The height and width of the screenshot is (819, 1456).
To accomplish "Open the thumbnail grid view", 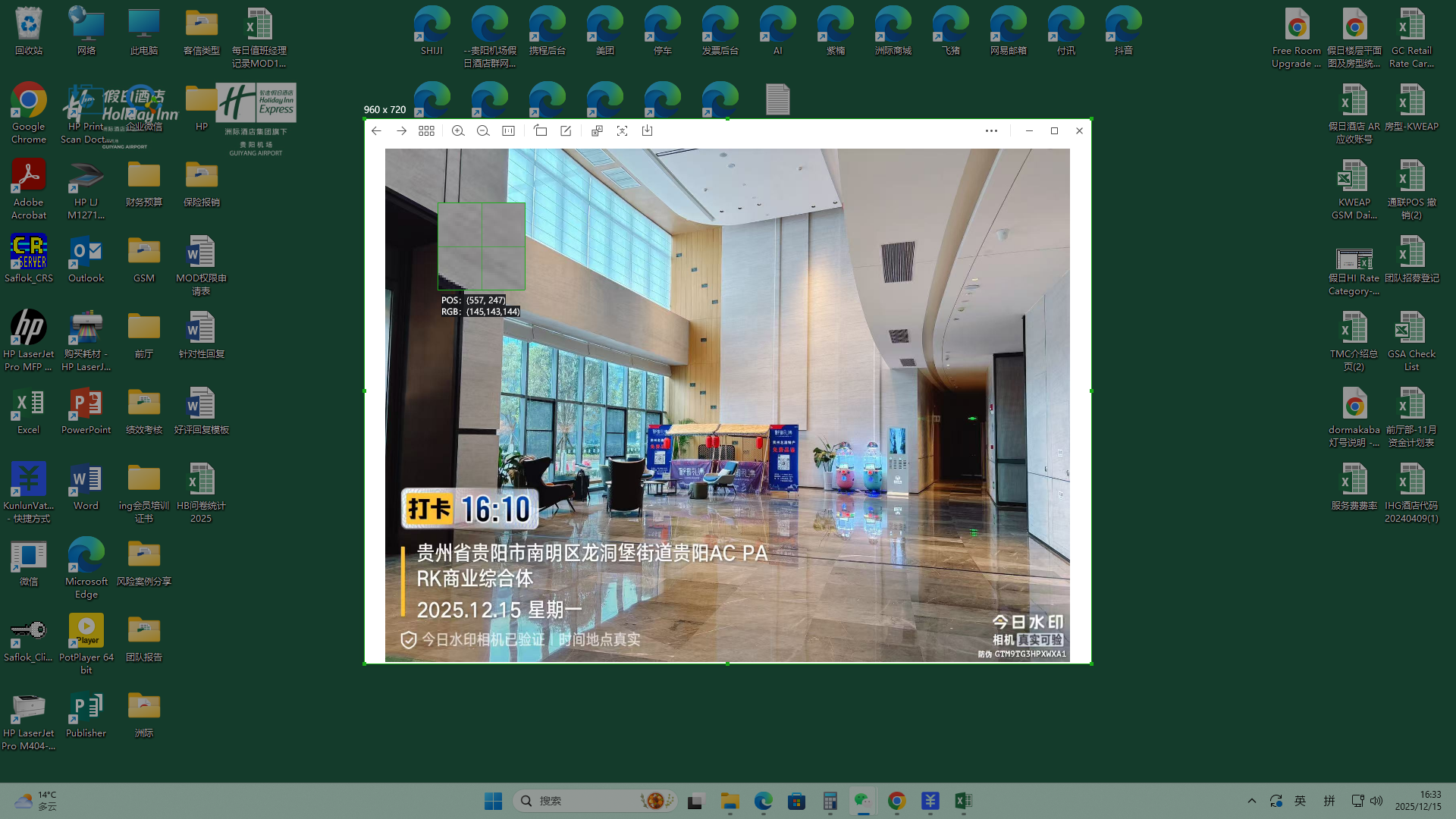I will tap(426, 130).
